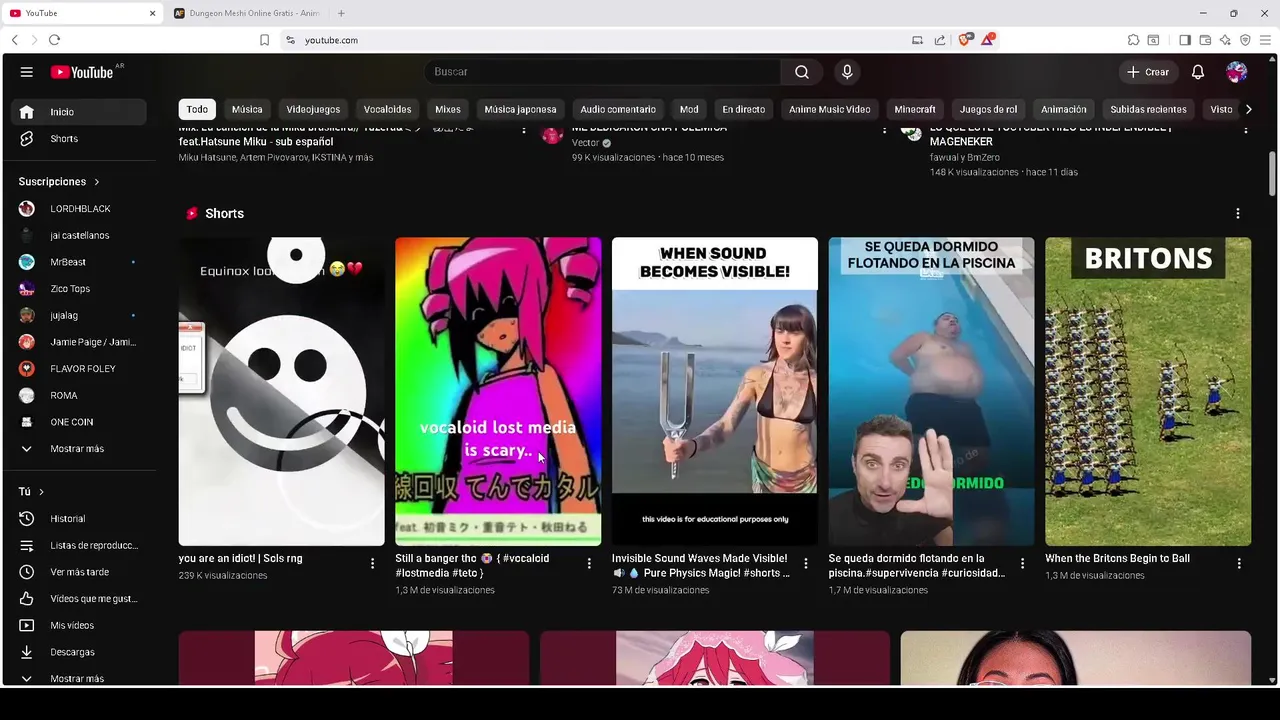
Task: Open the notifications bell
Action: (x=1197, y=72)
